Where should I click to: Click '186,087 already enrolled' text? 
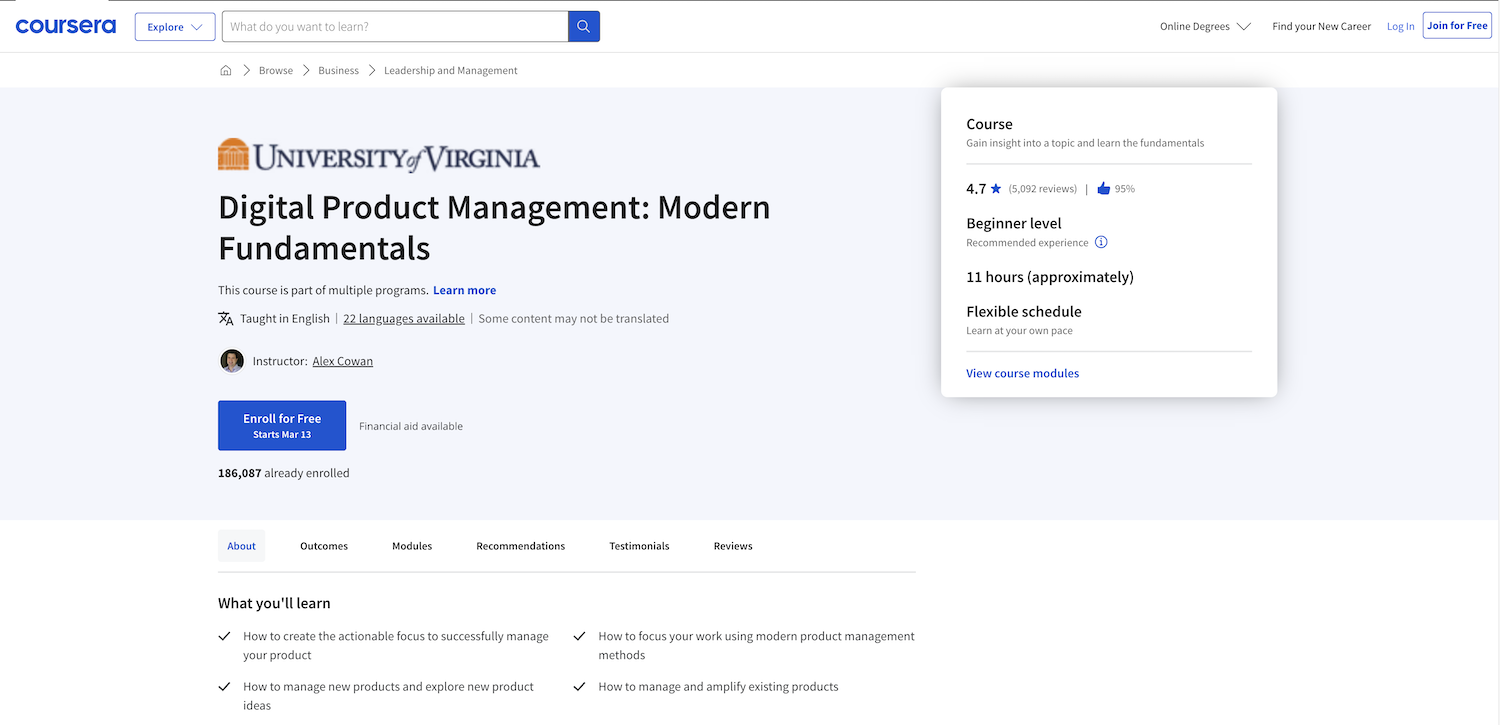click(284, 473)
